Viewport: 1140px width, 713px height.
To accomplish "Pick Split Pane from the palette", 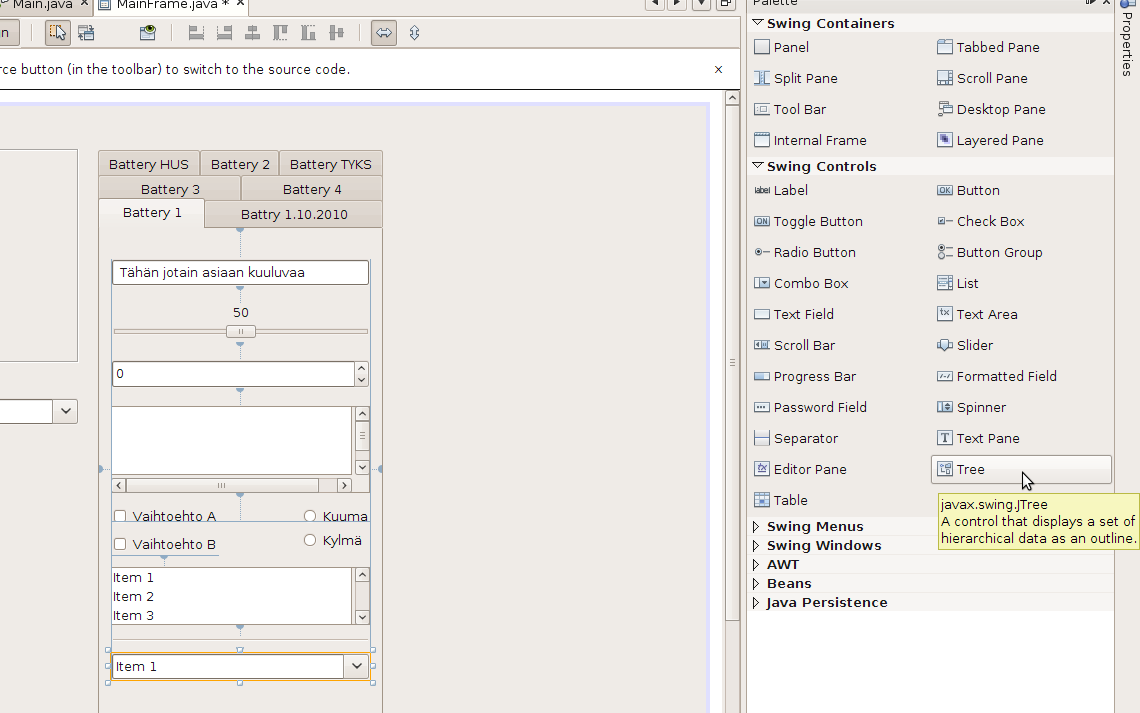I will [795, 78].
